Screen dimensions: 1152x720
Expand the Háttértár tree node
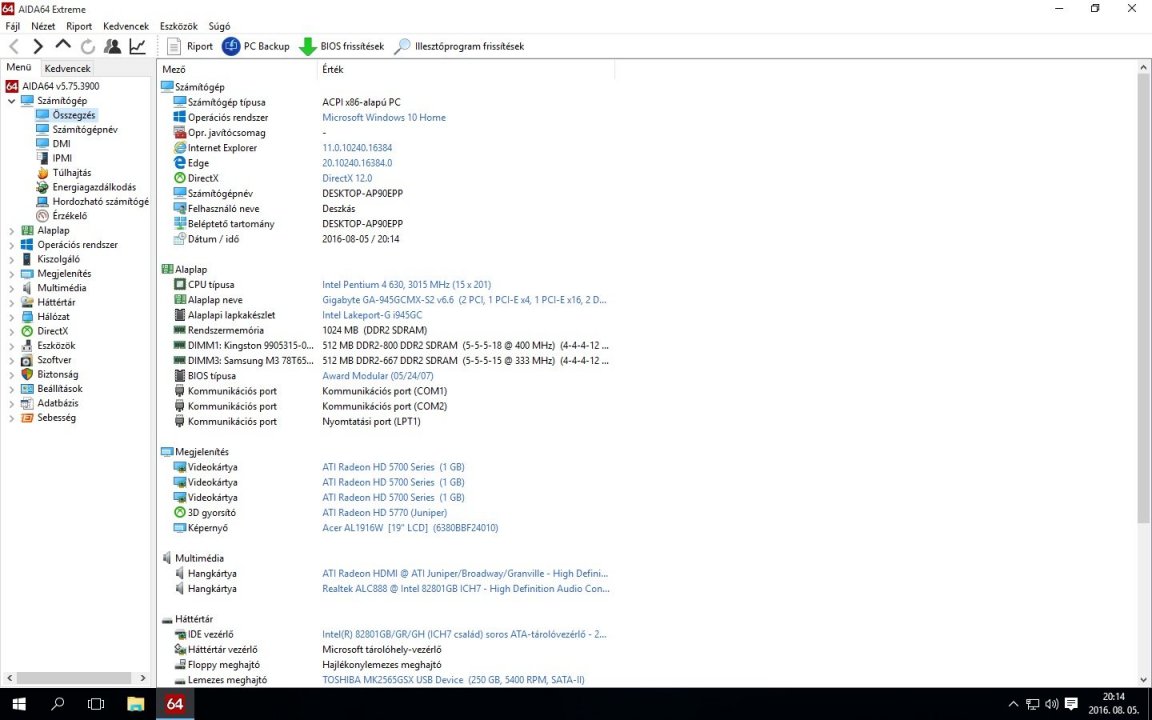[11, 302]
